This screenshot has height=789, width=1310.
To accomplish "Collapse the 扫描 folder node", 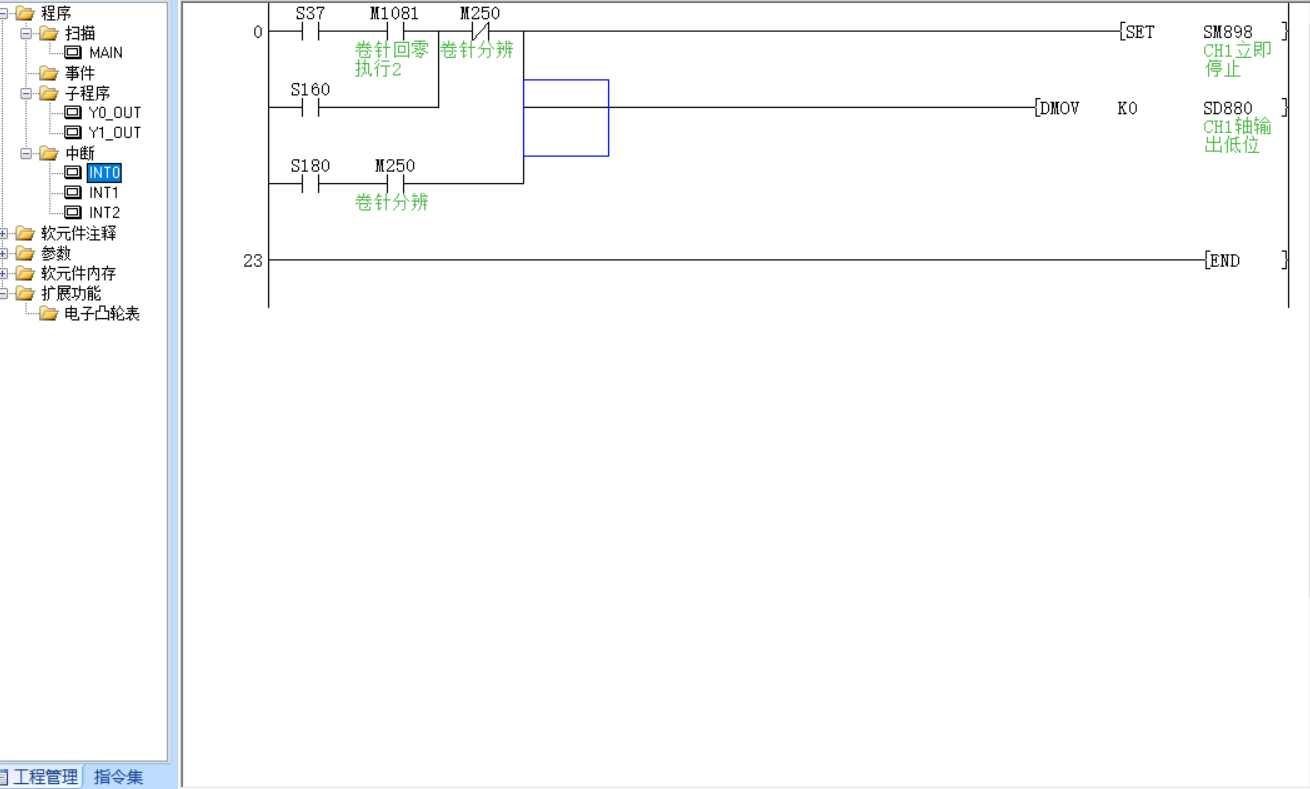I will click(27, 33).
